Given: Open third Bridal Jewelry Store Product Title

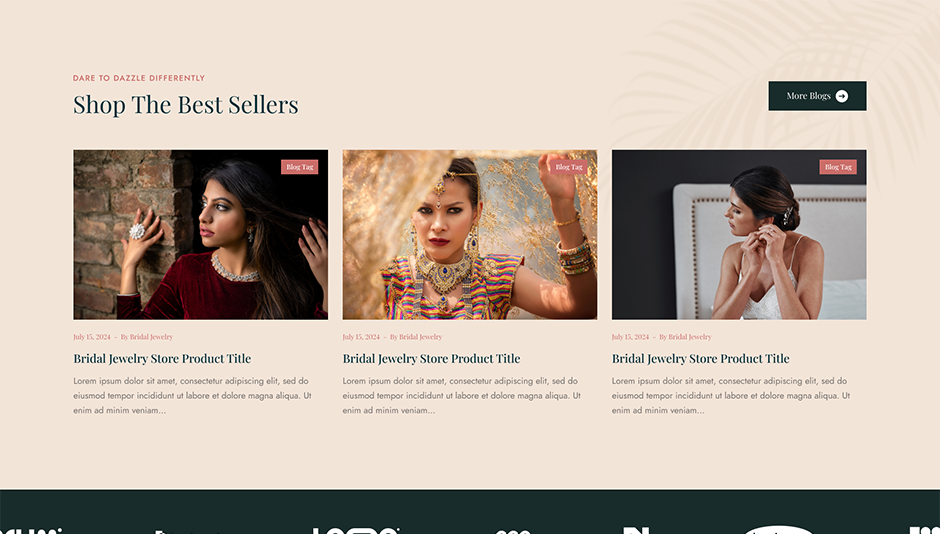Looking at the screenshot, I should pyautogui.click(x=700, y=358).
